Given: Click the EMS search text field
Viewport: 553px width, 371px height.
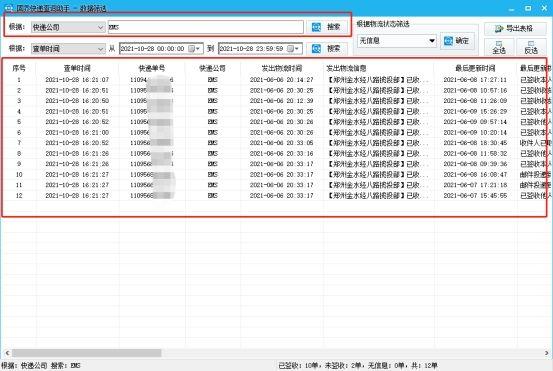Looking at the screenshot, I should [206, 27].
